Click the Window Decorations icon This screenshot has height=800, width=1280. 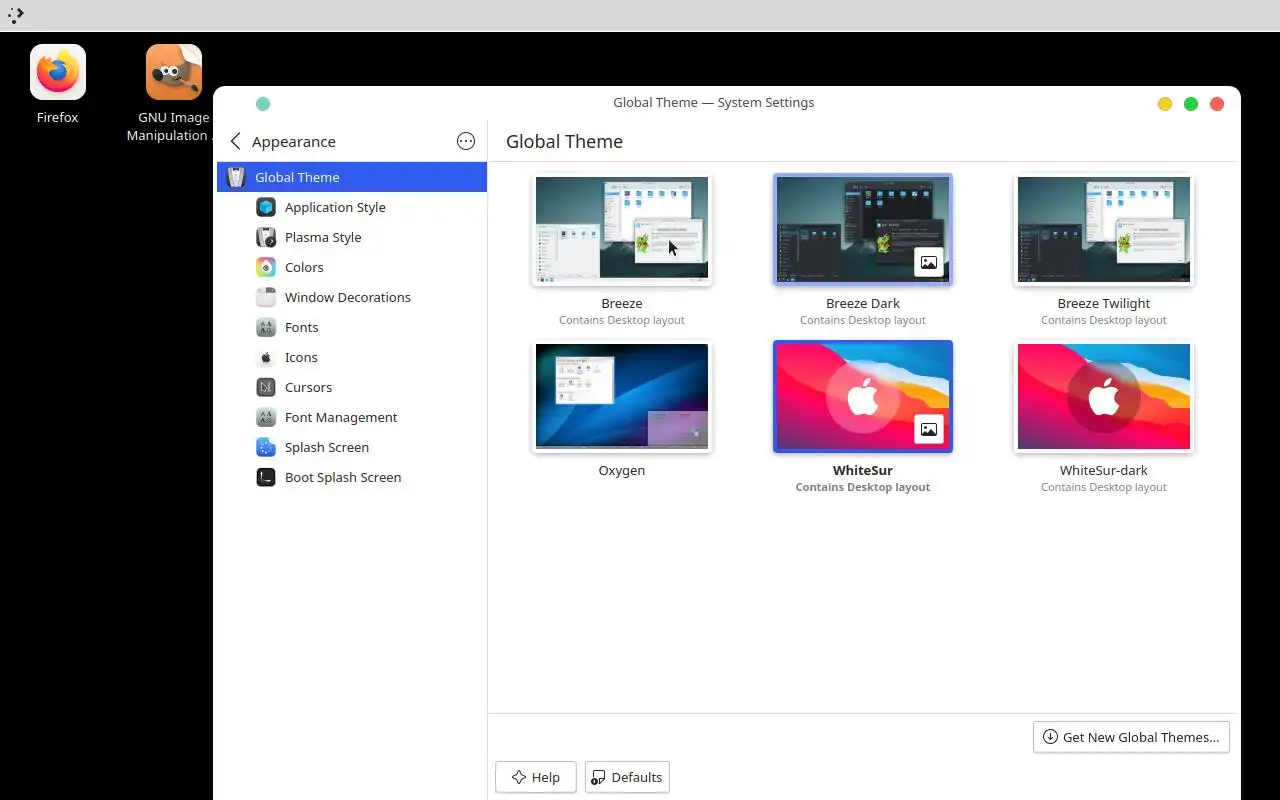click(x=266, y=297)
